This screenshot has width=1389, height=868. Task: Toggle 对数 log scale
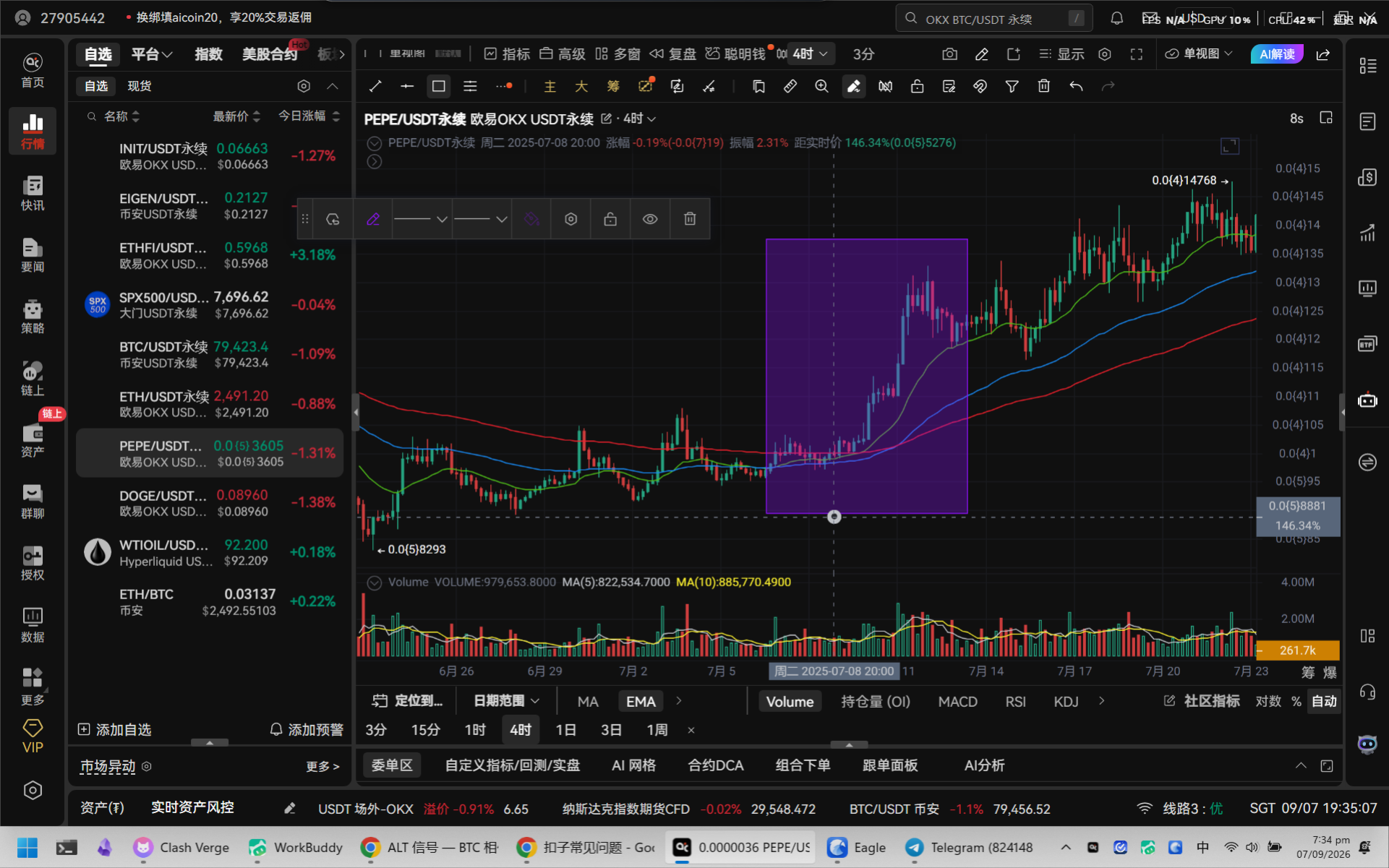[x=1268, y=701]
